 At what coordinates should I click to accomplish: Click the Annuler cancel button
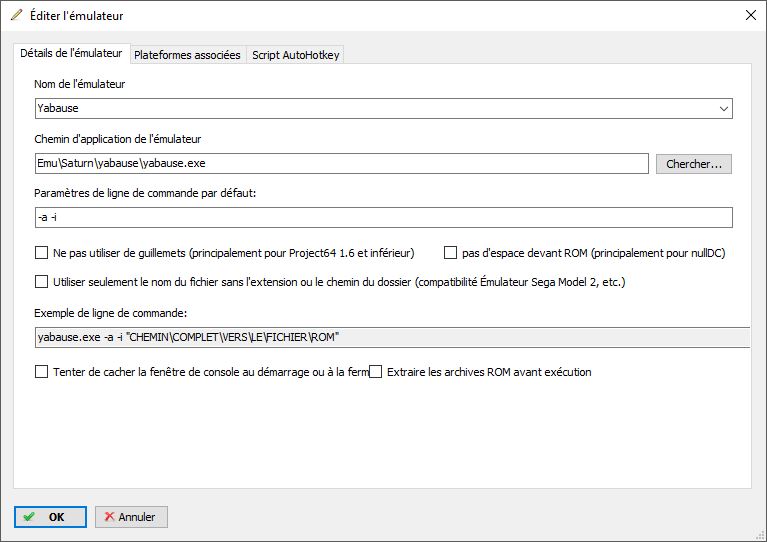tap(131, 517)
